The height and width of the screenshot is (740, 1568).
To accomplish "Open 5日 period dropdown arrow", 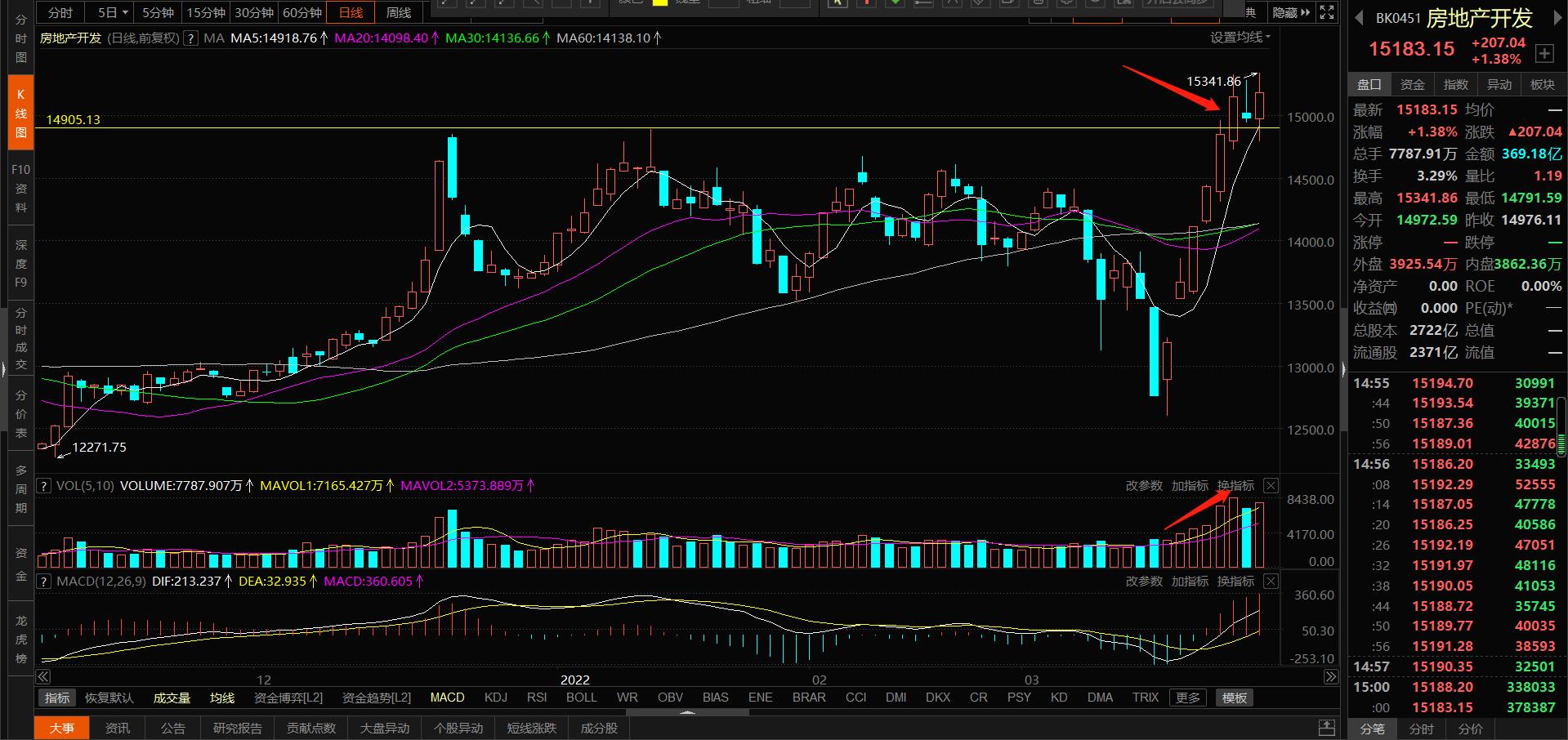I will pos(125,13).
